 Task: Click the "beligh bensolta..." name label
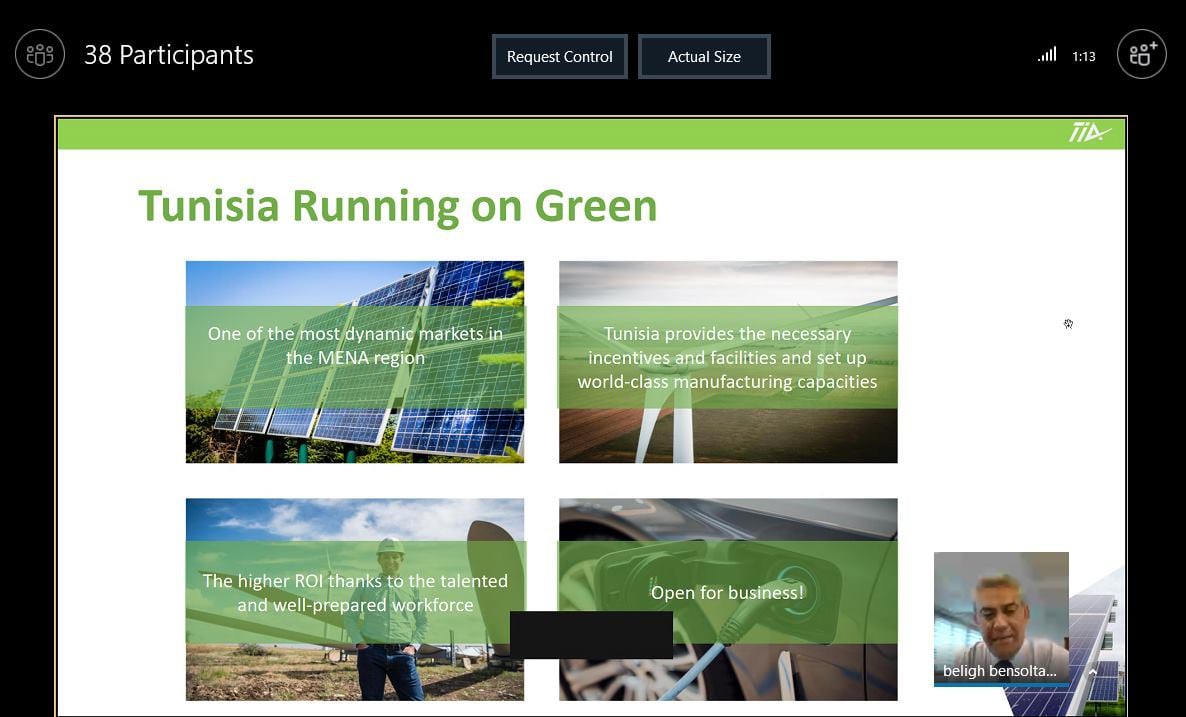click(999, 671)
